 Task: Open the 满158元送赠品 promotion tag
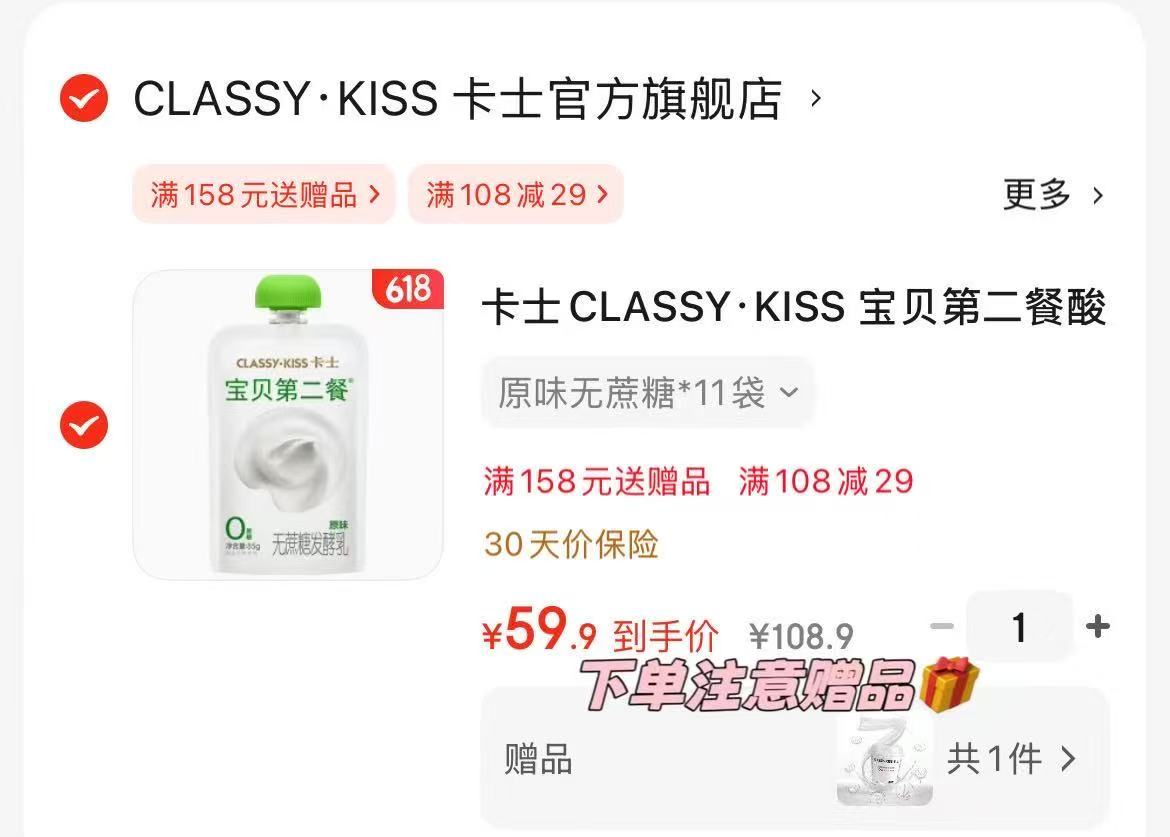click(264, 195)
